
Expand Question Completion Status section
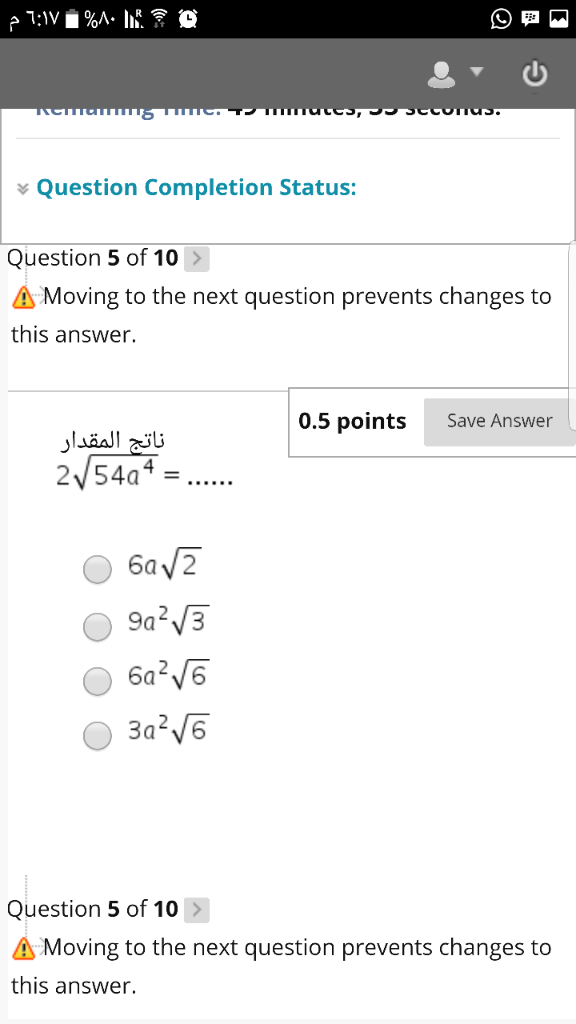24,189
